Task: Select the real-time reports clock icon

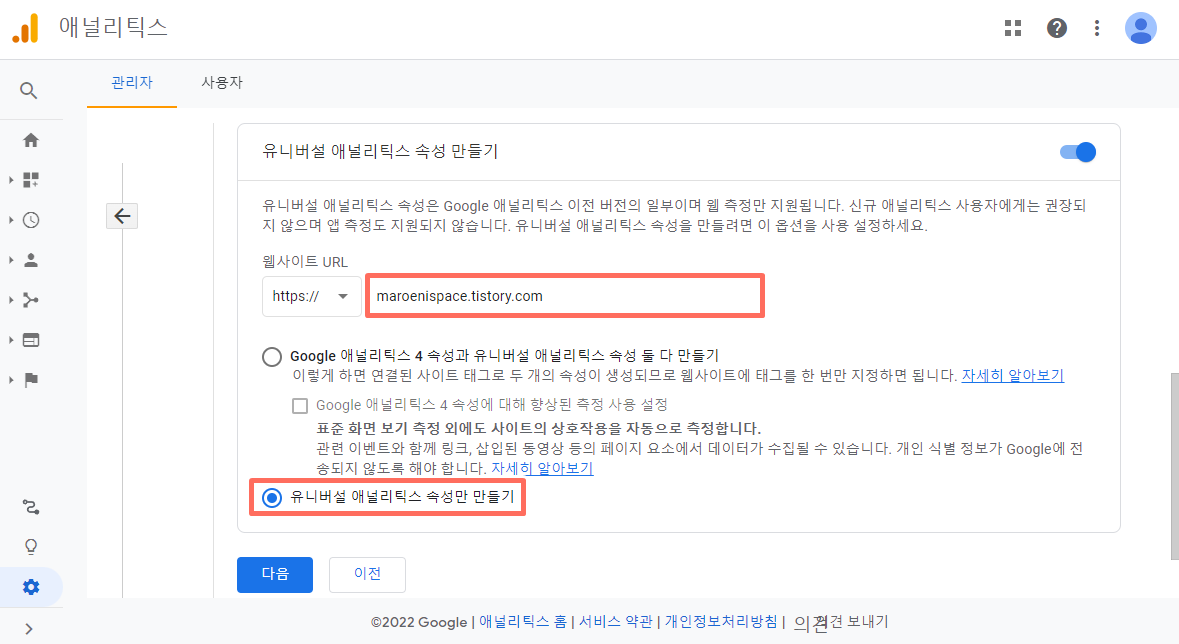Action: click(30, 219)
